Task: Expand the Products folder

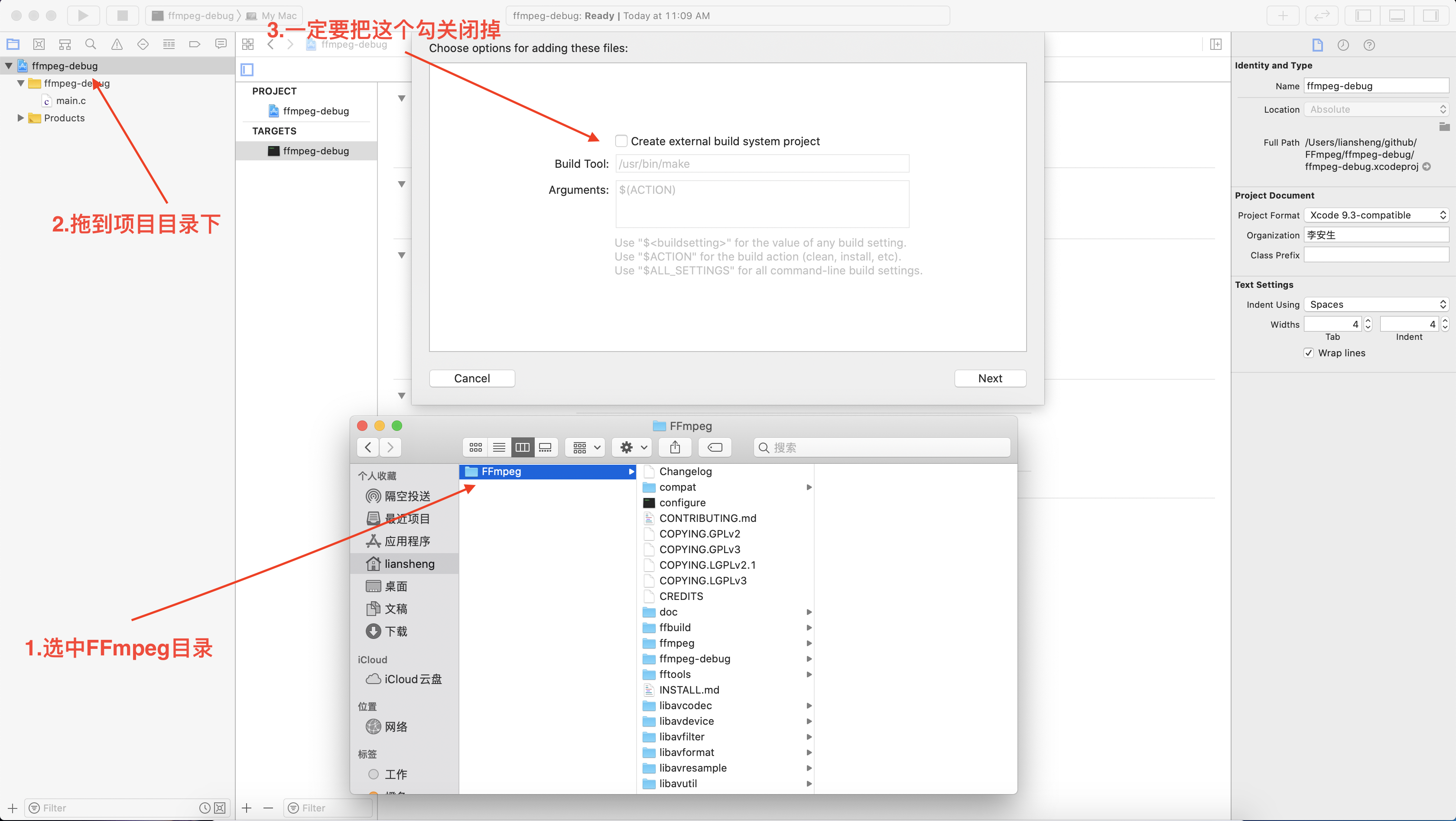Action: click(20, 117)
